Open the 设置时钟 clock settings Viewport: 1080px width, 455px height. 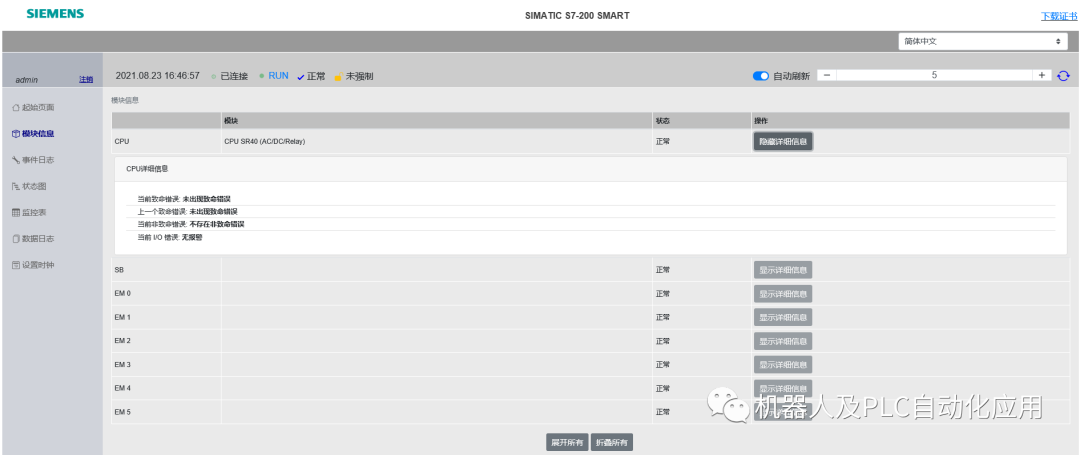[x=33, y=265]
